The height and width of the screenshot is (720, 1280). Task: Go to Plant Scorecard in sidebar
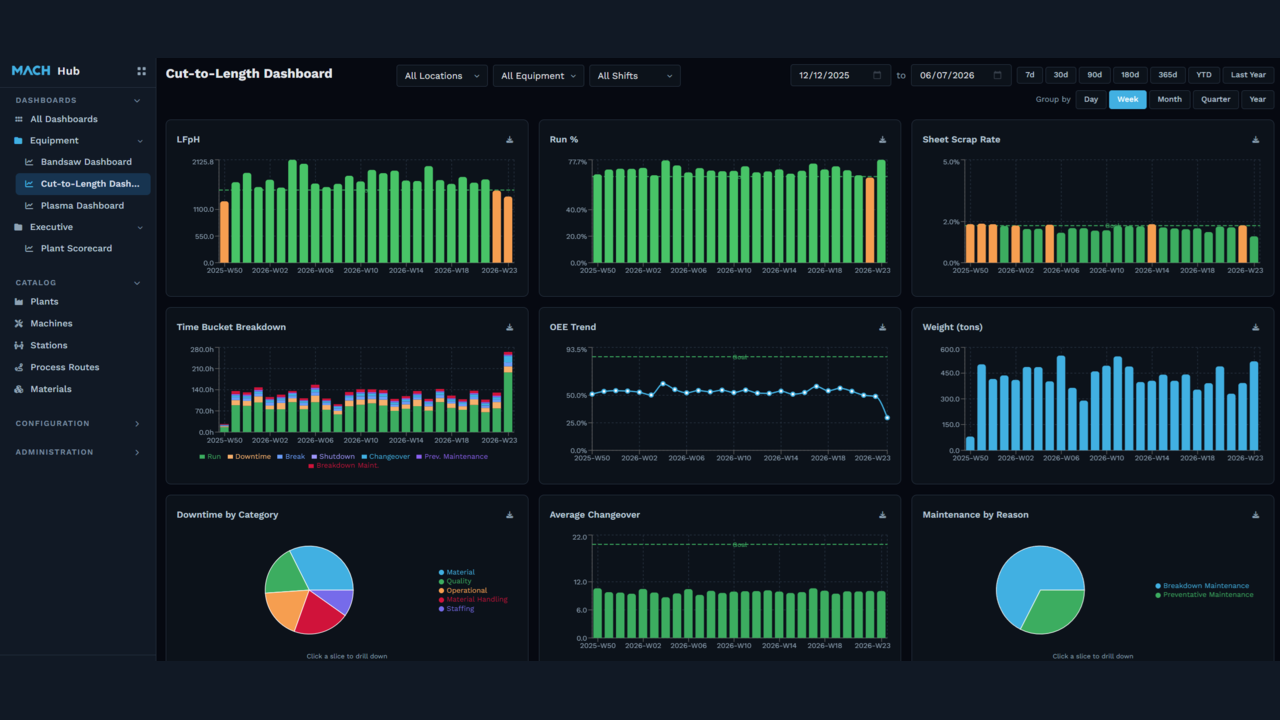76,249
